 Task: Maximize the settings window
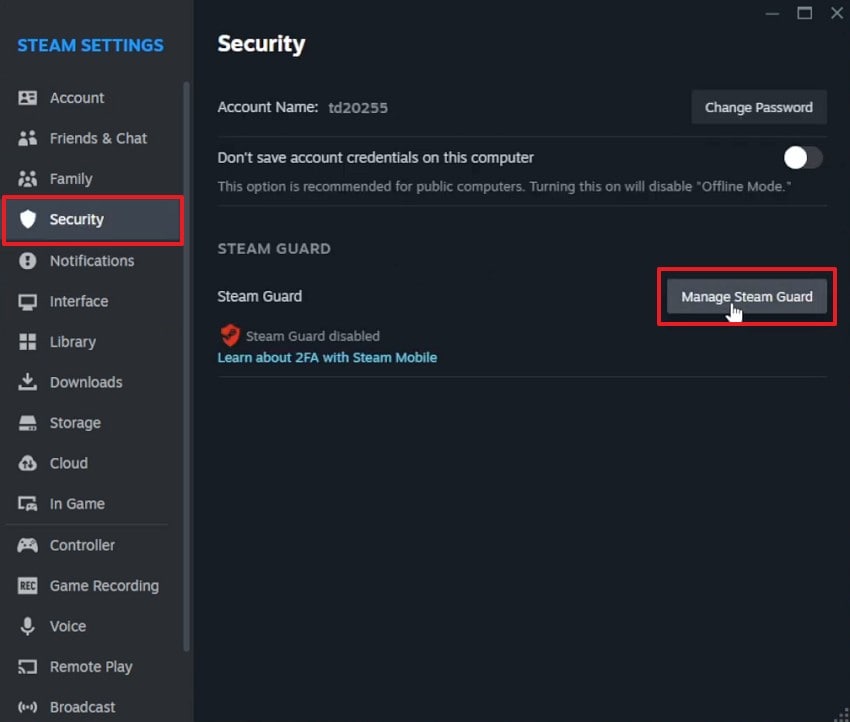[804, 13]
